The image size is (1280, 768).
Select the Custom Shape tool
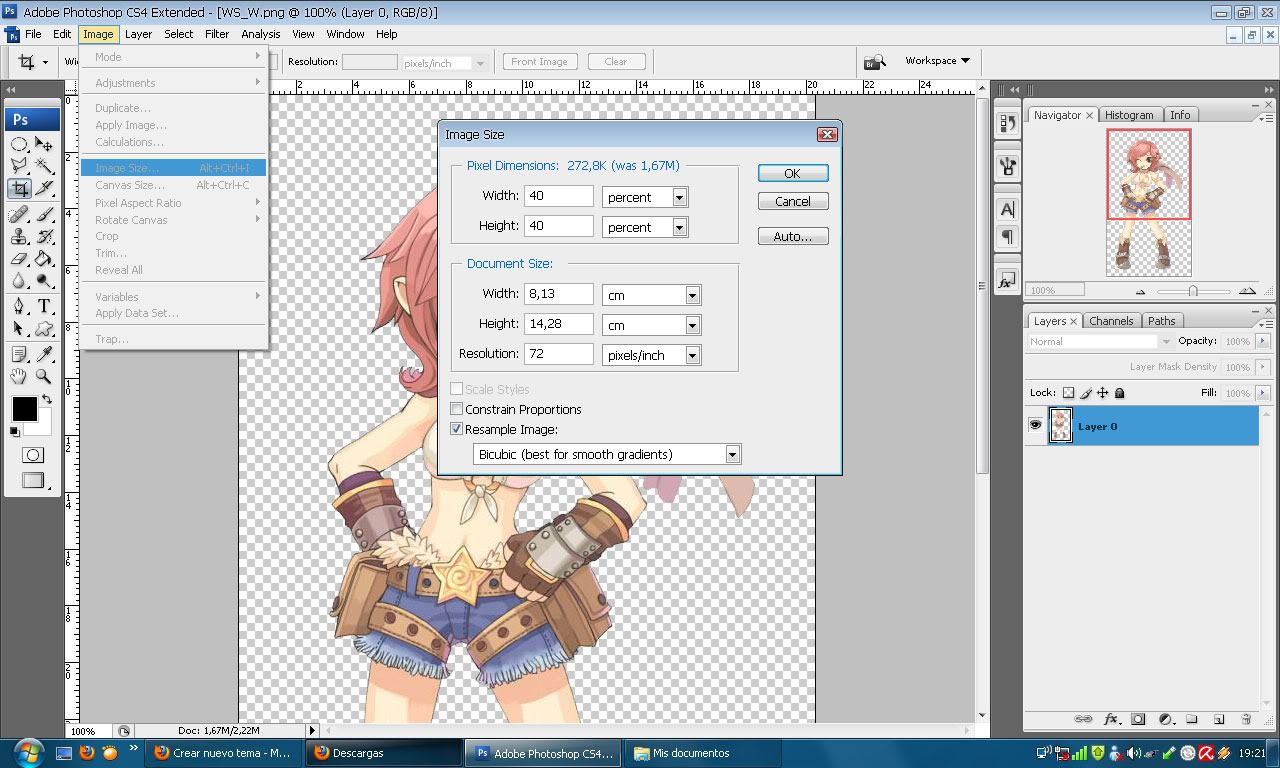44,329
